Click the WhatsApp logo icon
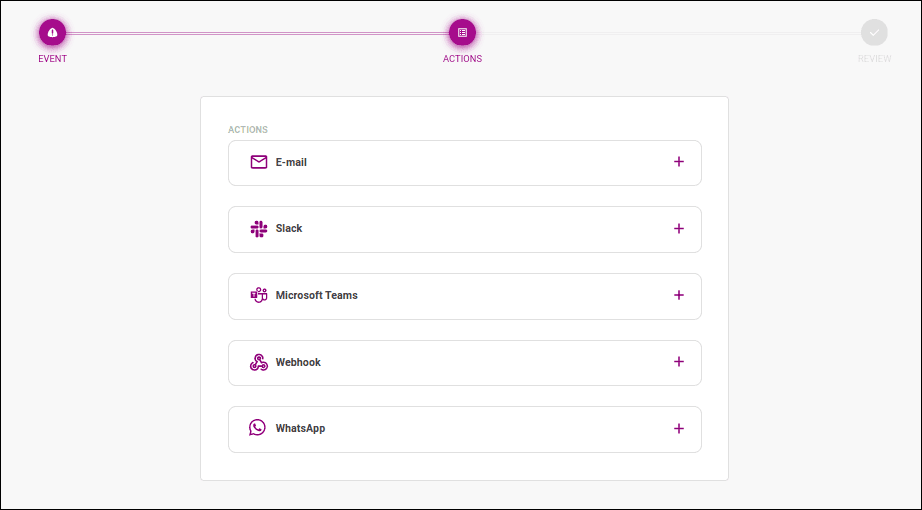 click(x=258, y=428)
